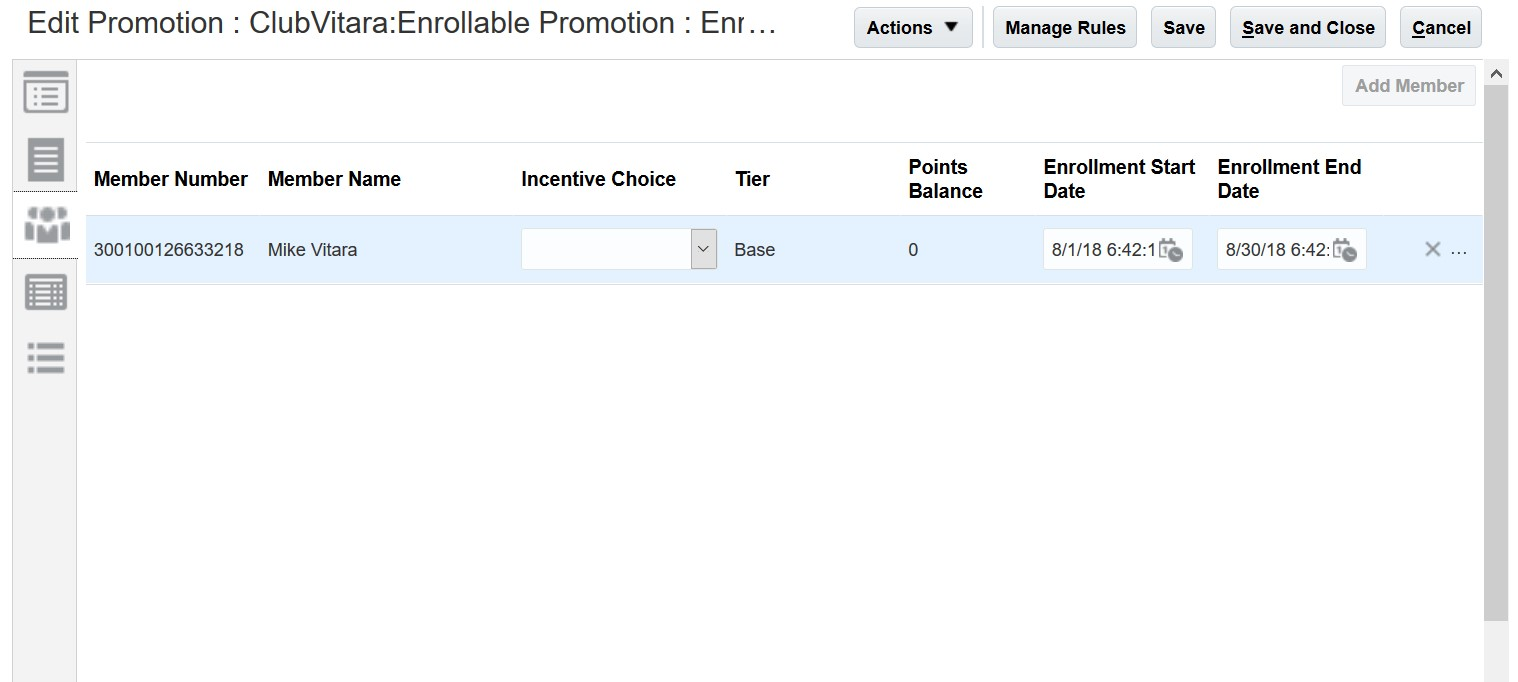Click the Save button

(x=1183, y=28)
